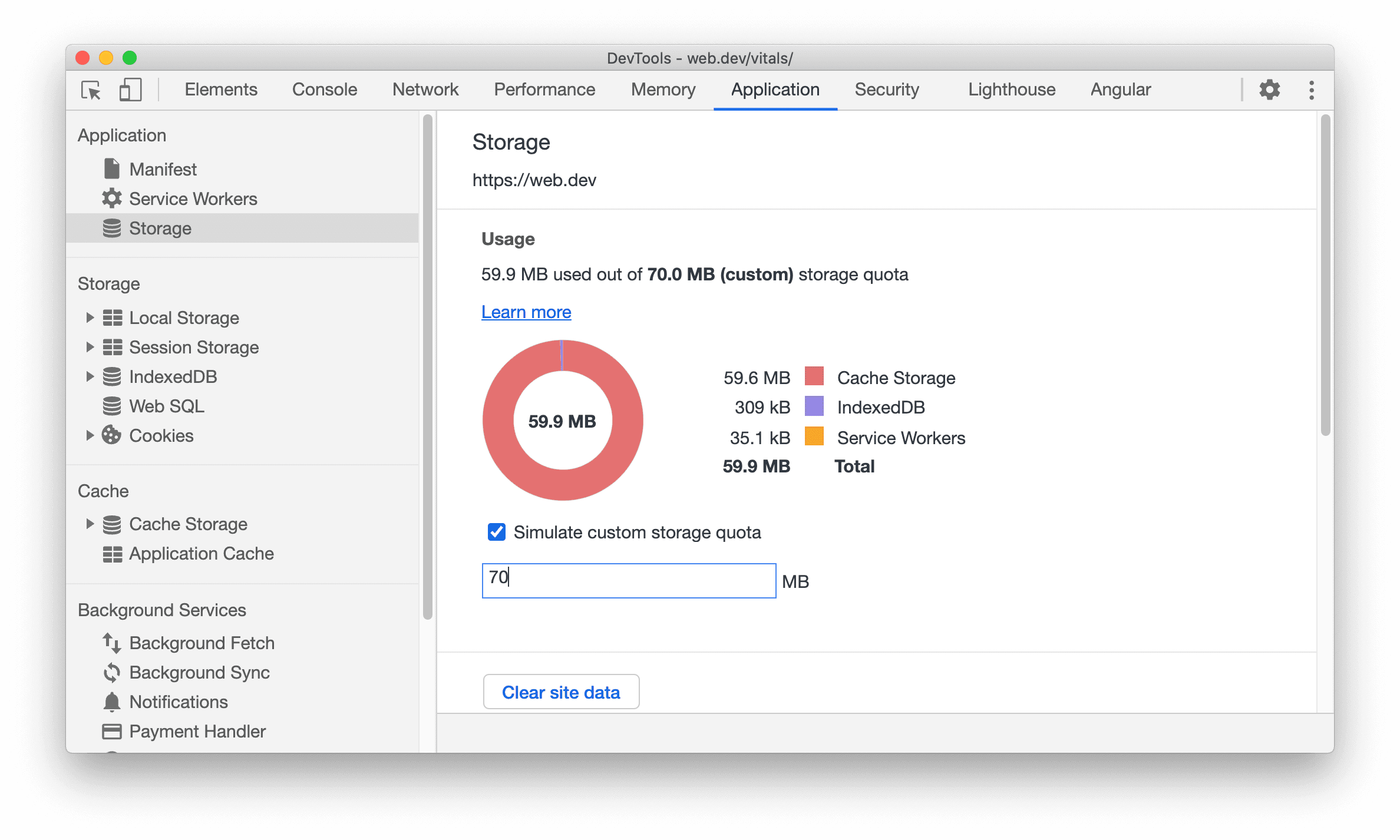Click the Learn more link
The height and width of the screenshot is (840, 1400).
pyautogui.click(x=527, y=311)
